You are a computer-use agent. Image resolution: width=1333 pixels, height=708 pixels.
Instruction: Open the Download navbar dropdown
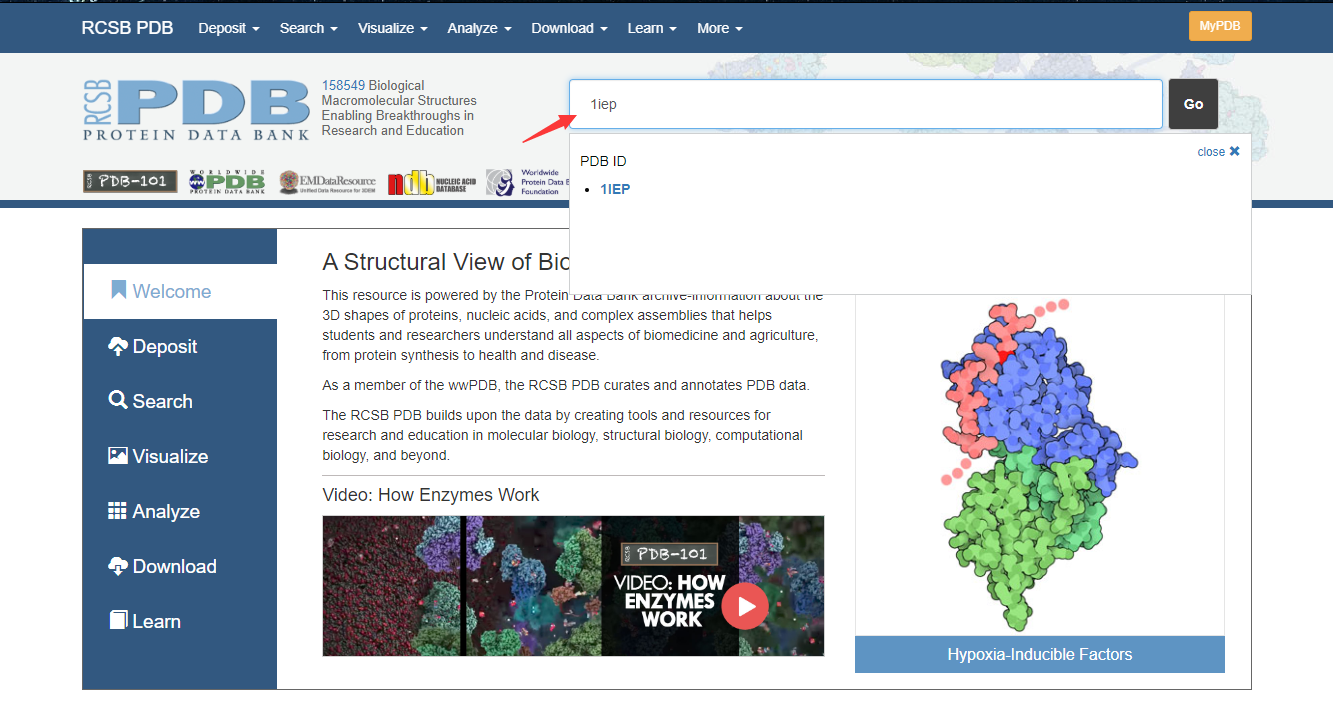pyautogui.click(x=570, y=28)
